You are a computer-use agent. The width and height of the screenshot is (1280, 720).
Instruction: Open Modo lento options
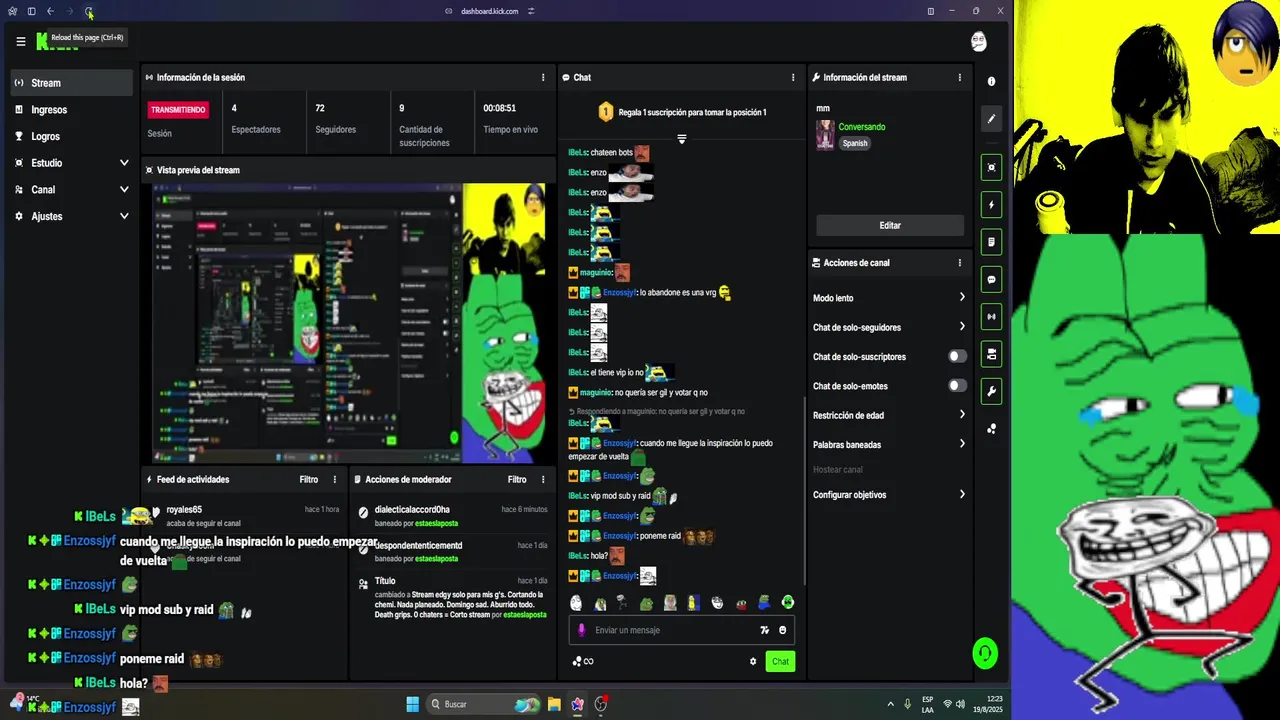pyautogui.click(x=889, y=298)
